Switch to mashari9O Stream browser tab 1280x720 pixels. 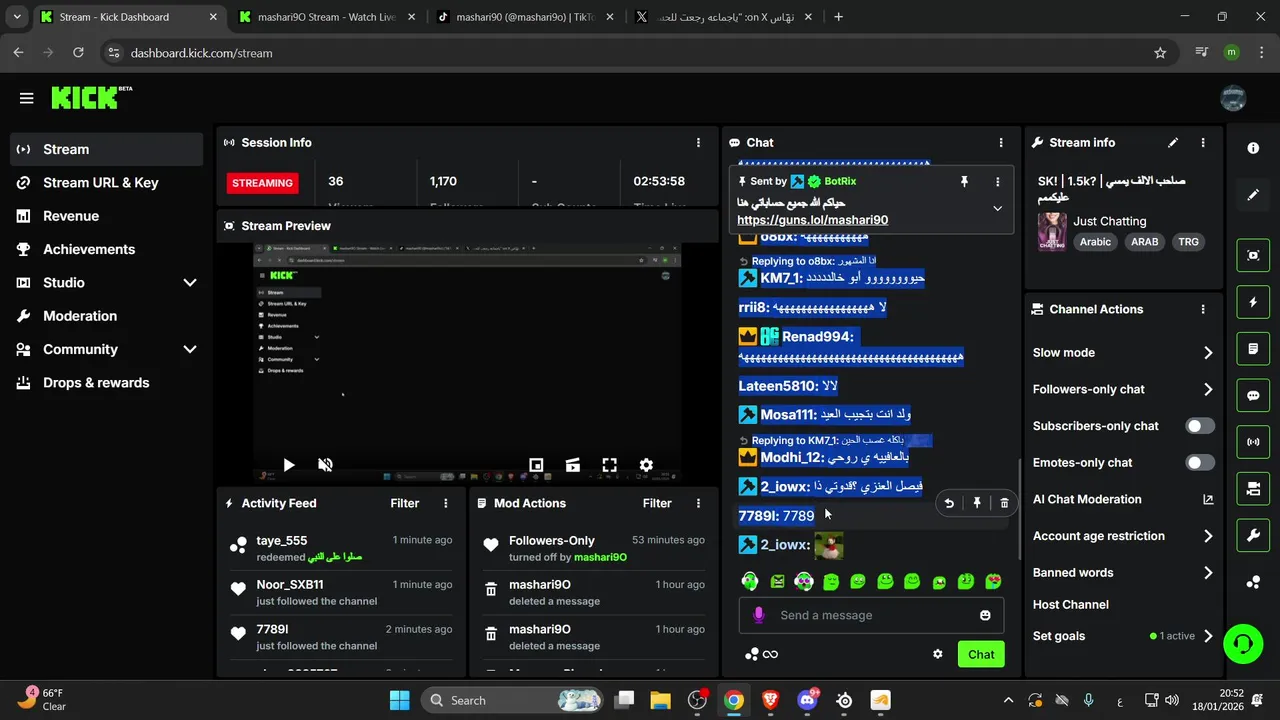pyautogui.click(x=327, y=17)
